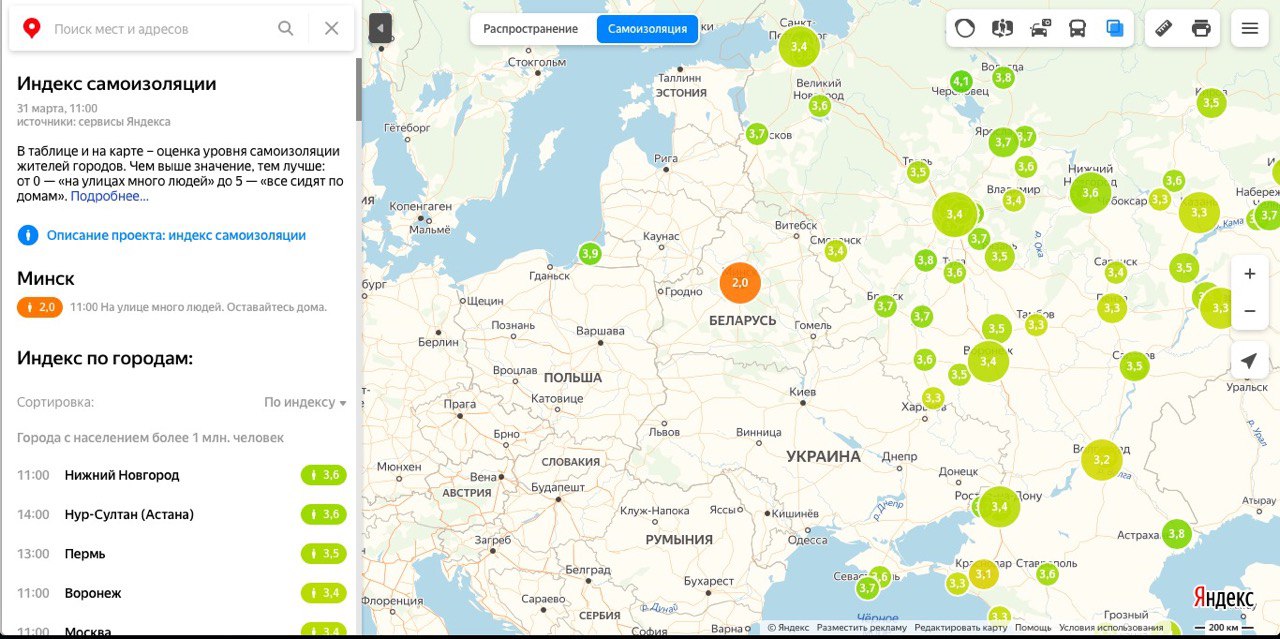Collapse the sidebar with arrow button
The image size is (1280, 639).
(x=380, y=28)
